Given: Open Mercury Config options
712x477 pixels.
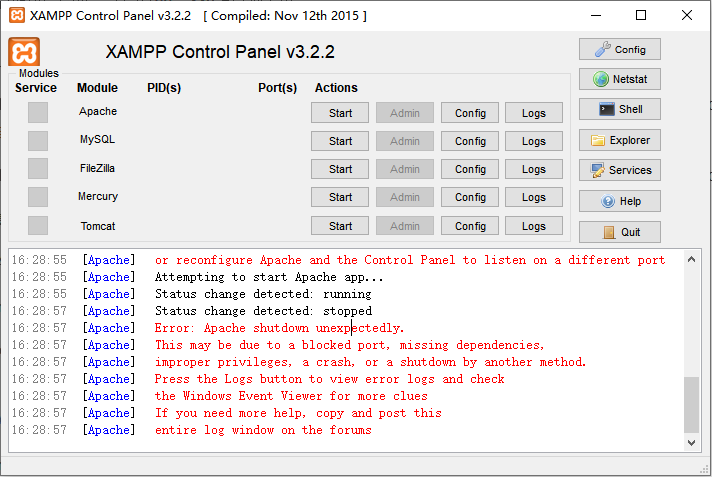Looking at the screenshot, I should click(x=470, y=197).
